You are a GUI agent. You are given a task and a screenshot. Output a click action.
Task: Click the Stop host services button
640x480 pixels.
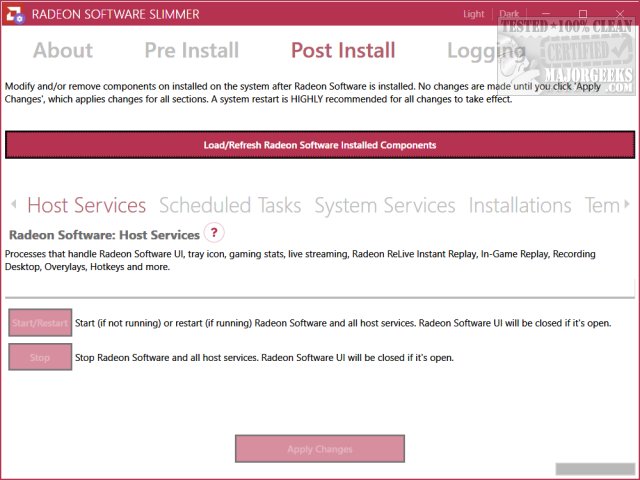tap(40, 357)
